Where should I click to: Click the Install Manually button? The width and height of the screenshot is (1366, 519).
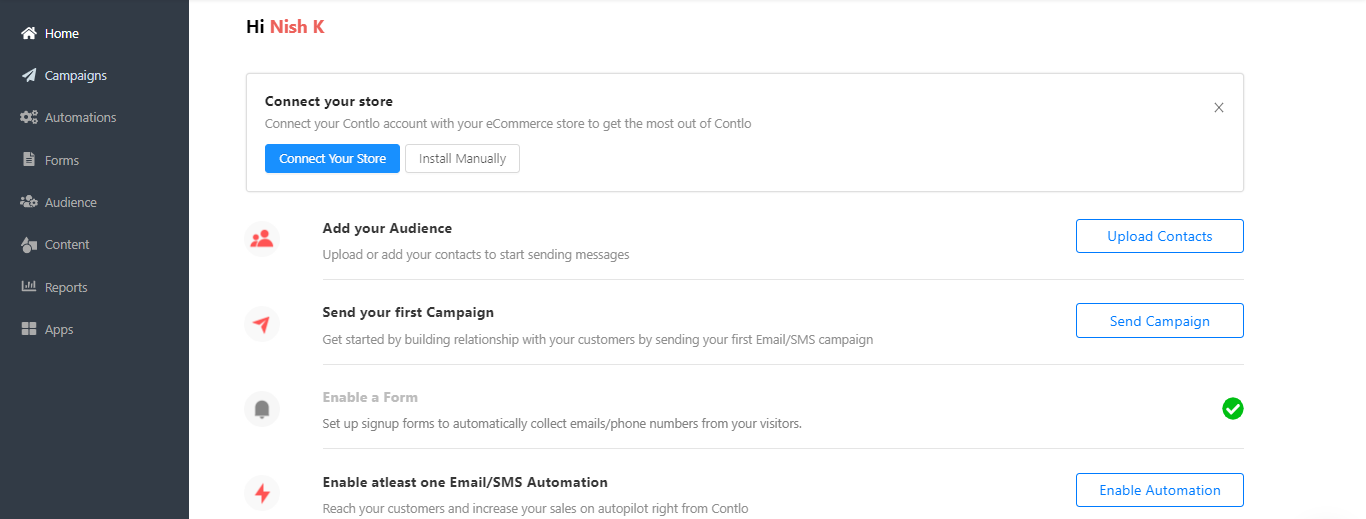coord(462,159)
